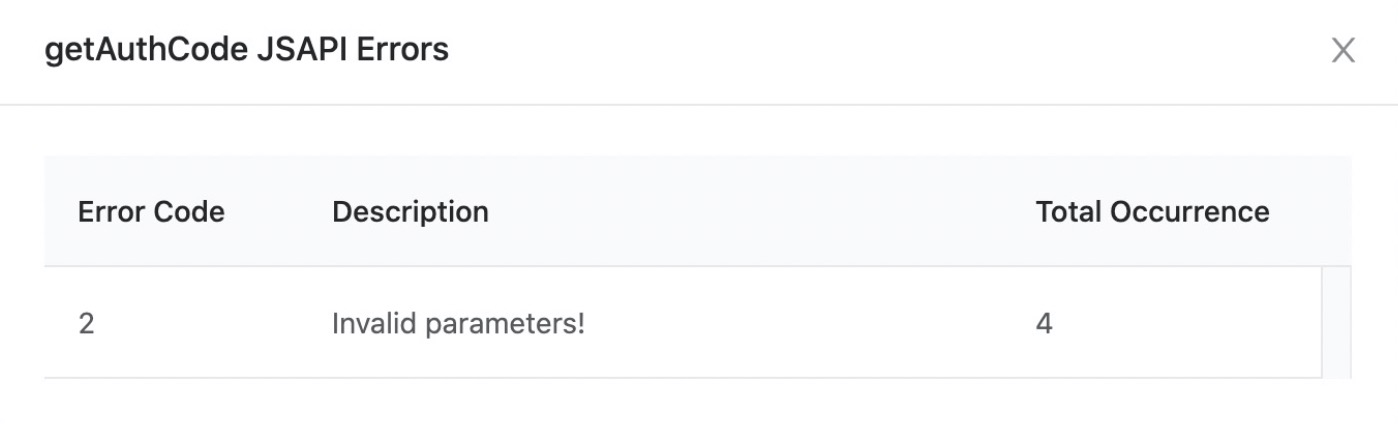The width and height of the screenshot is (1398, 424).
Task: Close the getAuthCode JSAPI Errors dialog
Action: click(1343, 50)
